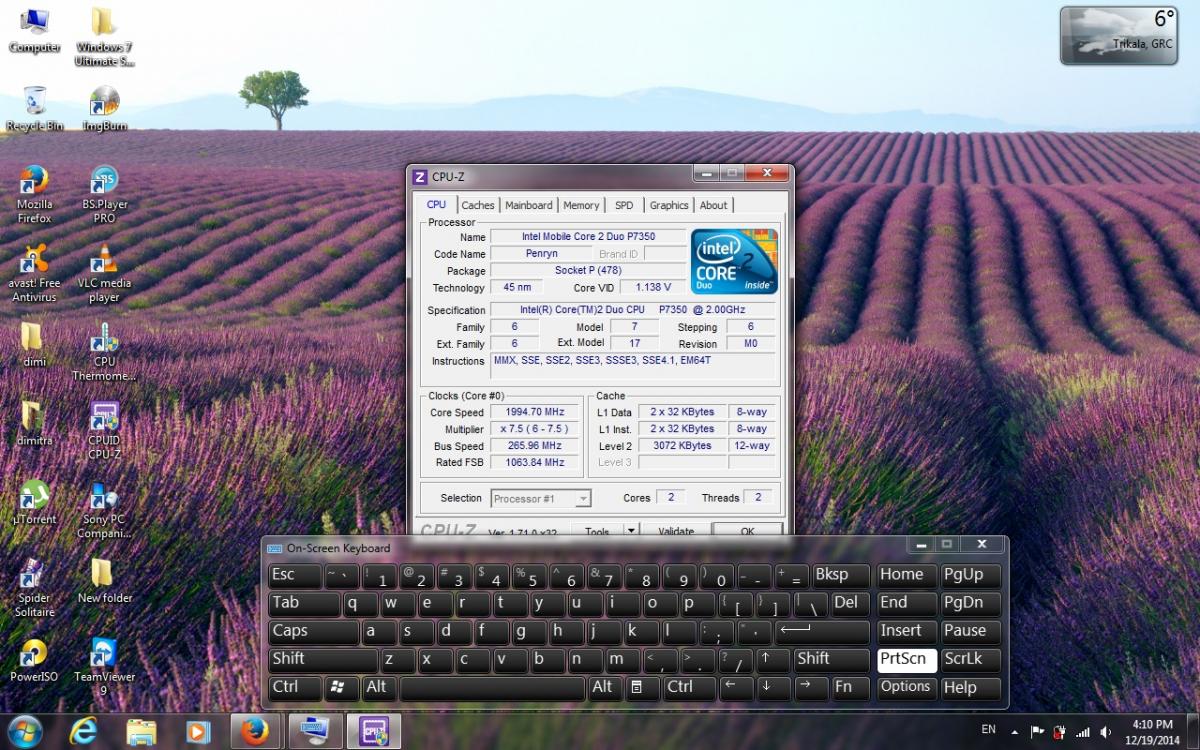The height and width of the screenshot is (750, 1200).
Task: Switch to Firefox on the taskbar
Action: pos(258,731)
